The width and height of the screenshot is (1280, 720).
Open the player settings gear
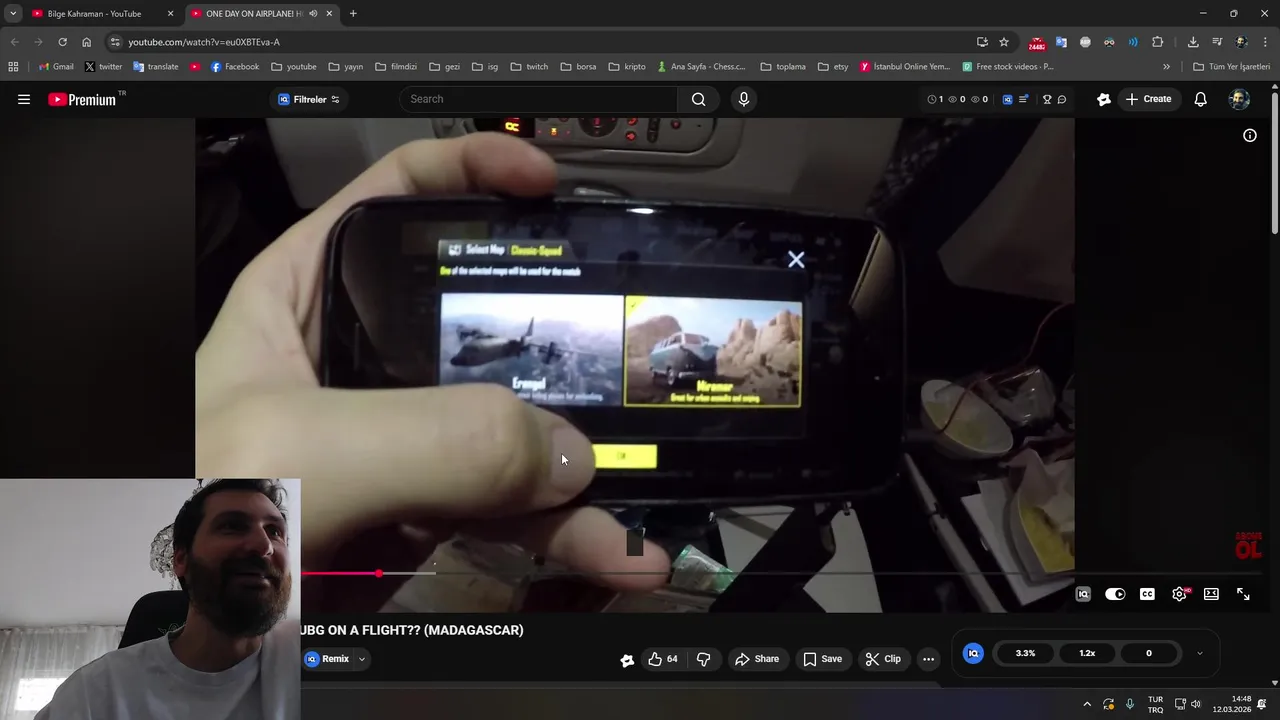[1179, 594]
